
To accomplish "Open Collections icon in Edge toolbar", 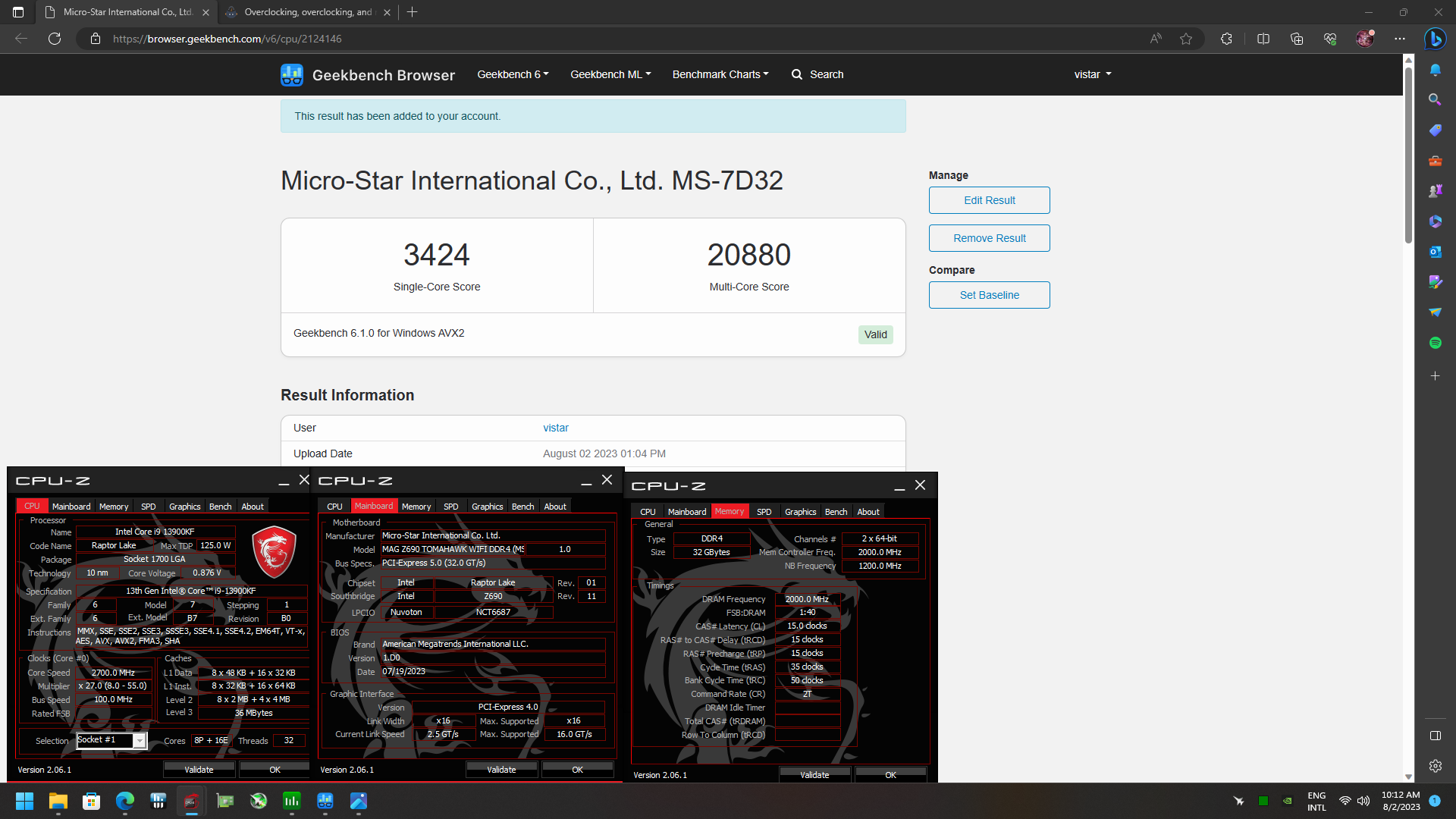I will coord(1297,39).
